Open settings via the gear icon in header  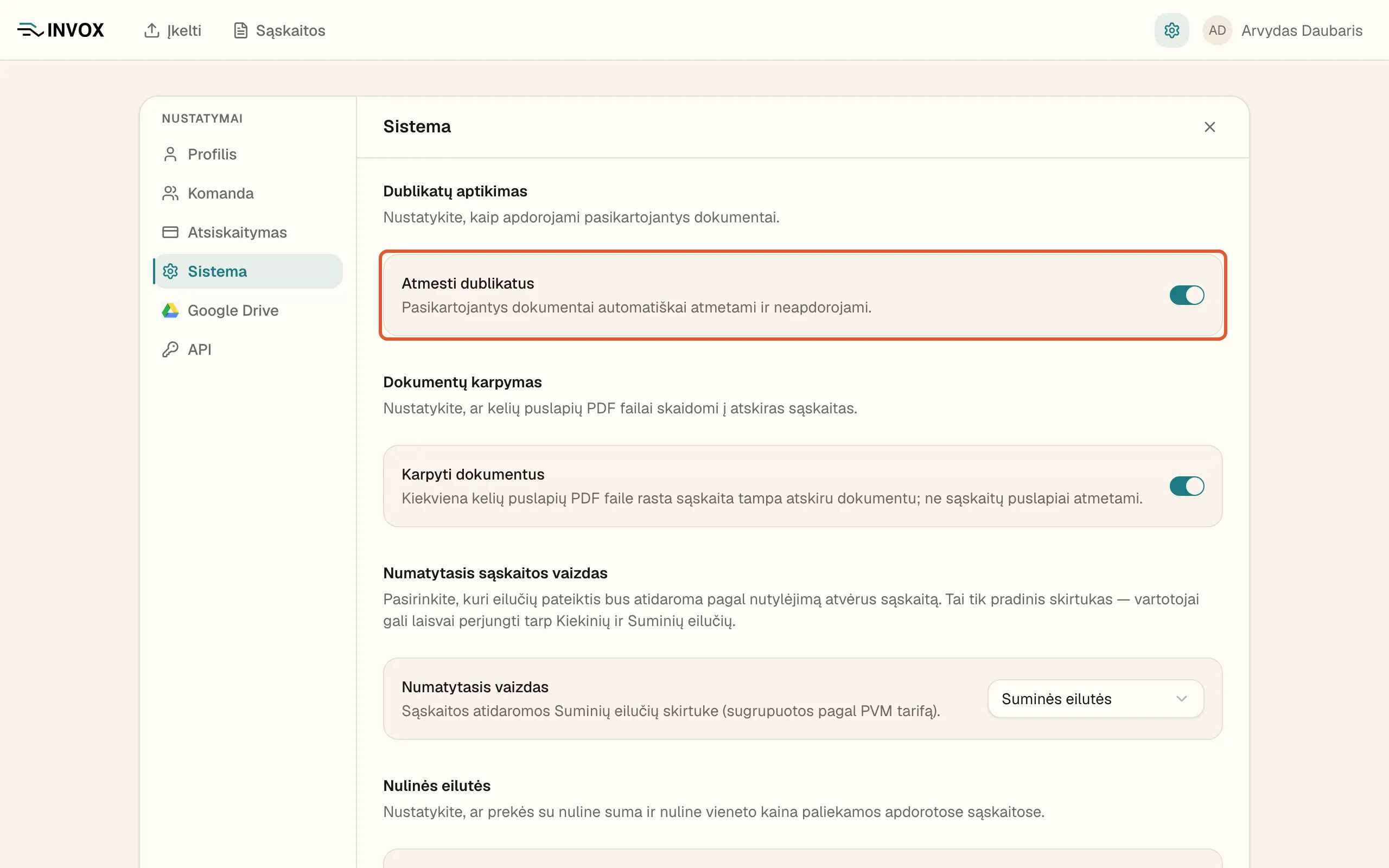(x=1171, y=30)
